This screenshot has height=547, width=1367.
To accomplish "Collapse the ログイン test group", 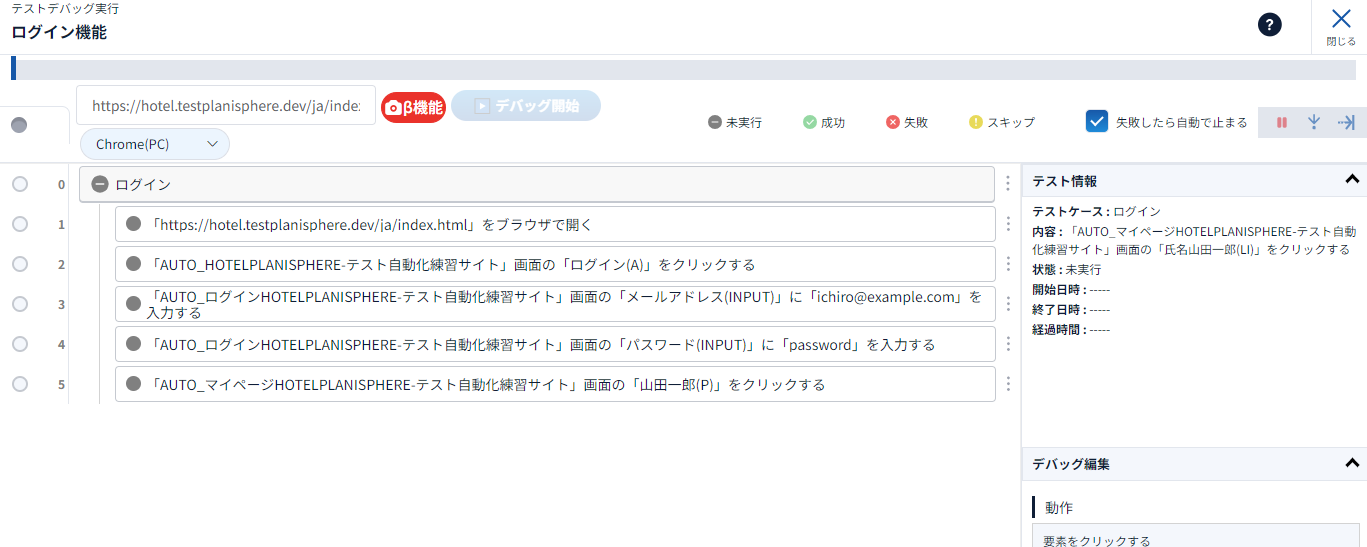I will click(100, 184).
